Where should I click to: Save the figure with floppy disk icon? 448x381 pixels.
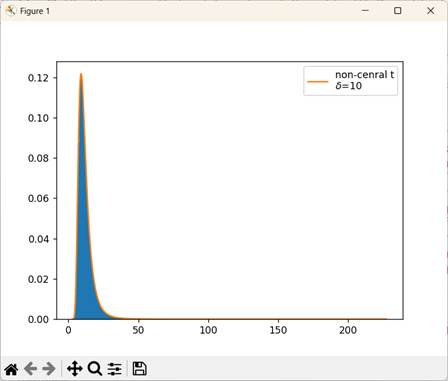(x=139, y=369)
